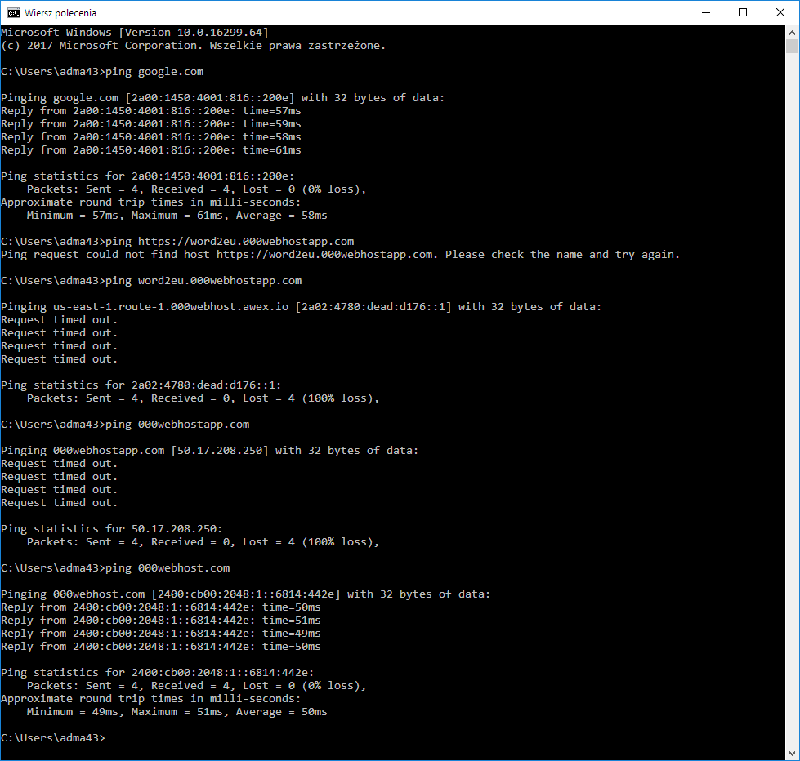Click the 'Average = 58ms' statistics line

point(177,215)
